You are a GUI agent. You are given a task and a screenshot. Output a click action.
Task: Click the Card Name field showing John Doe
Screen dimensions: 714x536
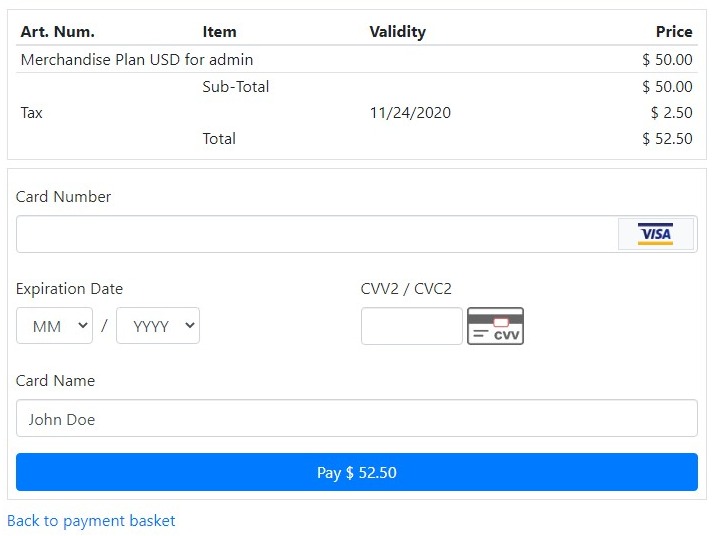tap(357, 418)
